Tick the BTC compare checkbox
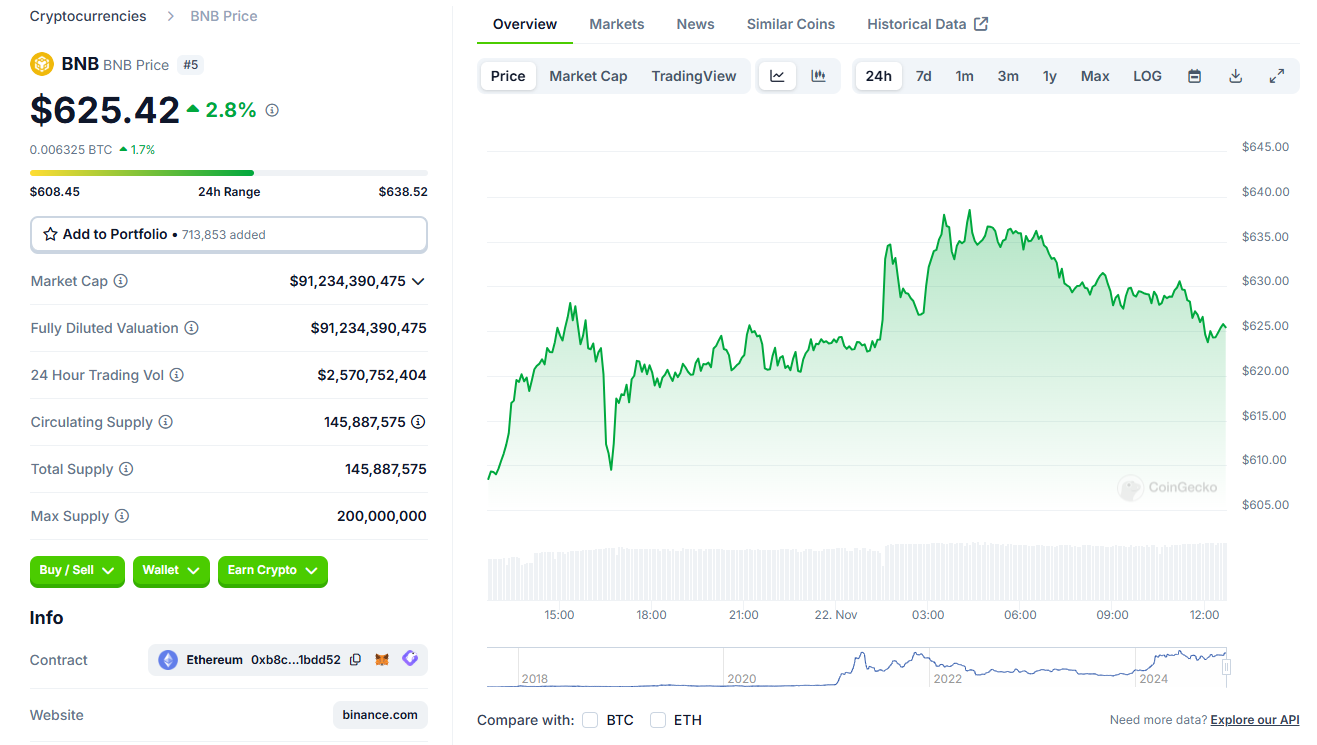 590,720
